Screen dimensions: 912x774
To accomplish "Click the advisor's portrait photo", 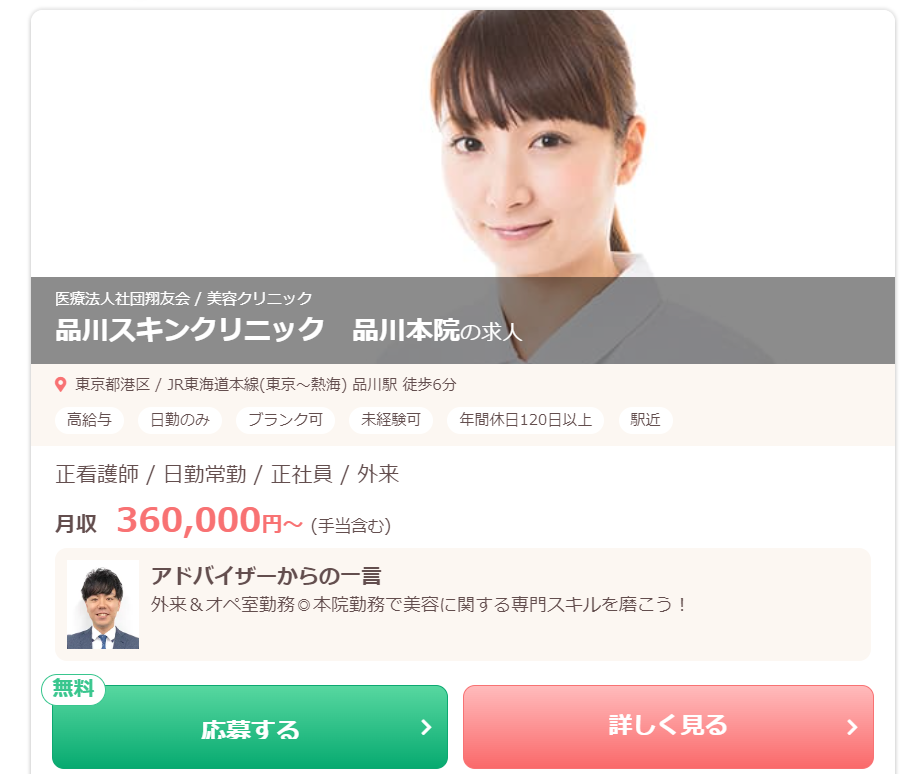I will [103, 604].
